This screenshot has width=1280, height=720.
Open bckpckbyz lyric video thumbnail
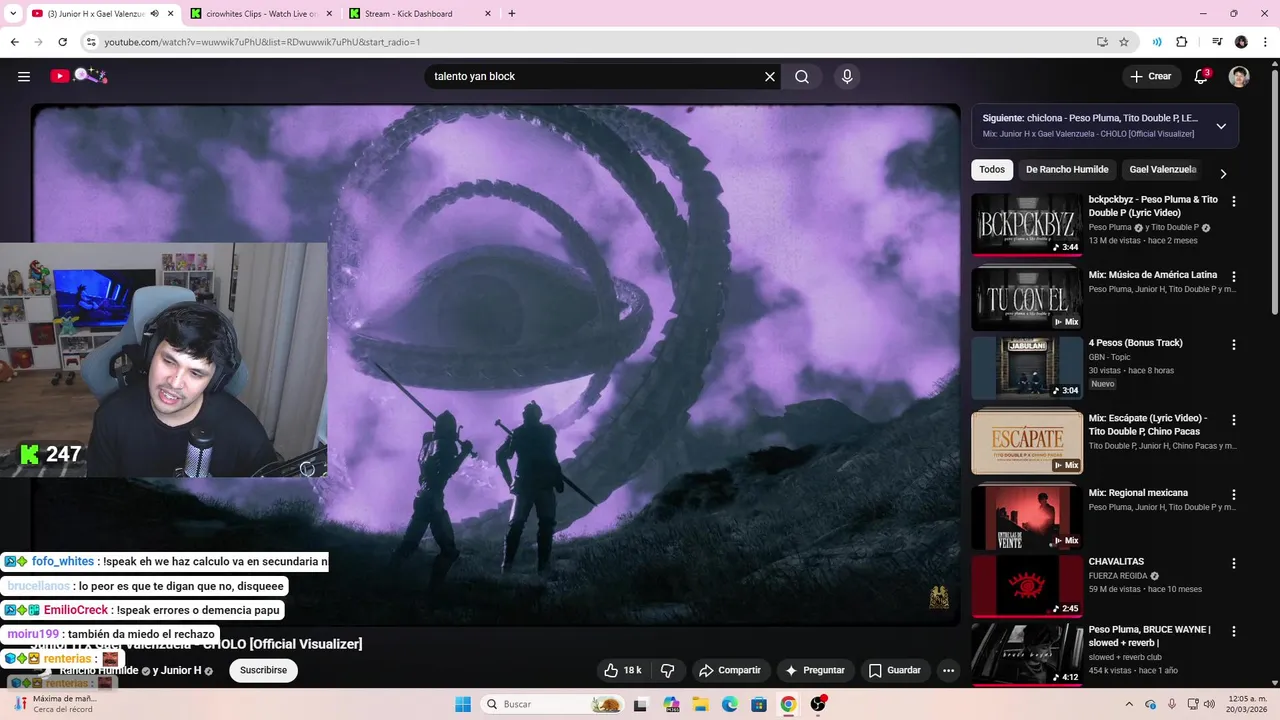[1027, 225]
